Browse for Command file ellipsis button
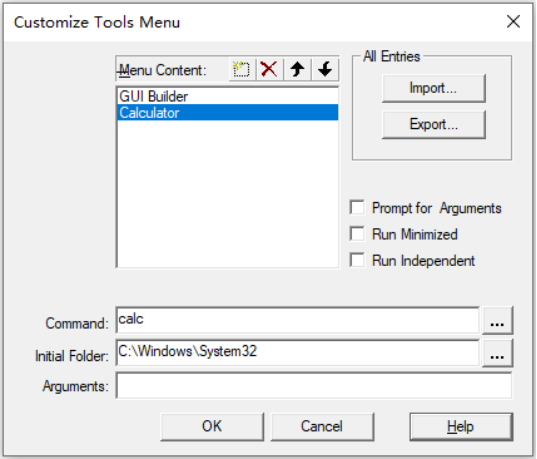Viewport: 537px width, 459px height. [497, 321]
